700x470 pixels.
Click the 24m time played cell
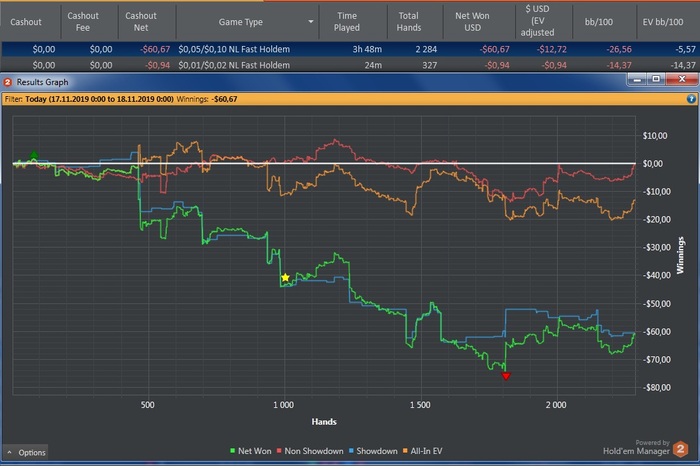coord(373,65)
